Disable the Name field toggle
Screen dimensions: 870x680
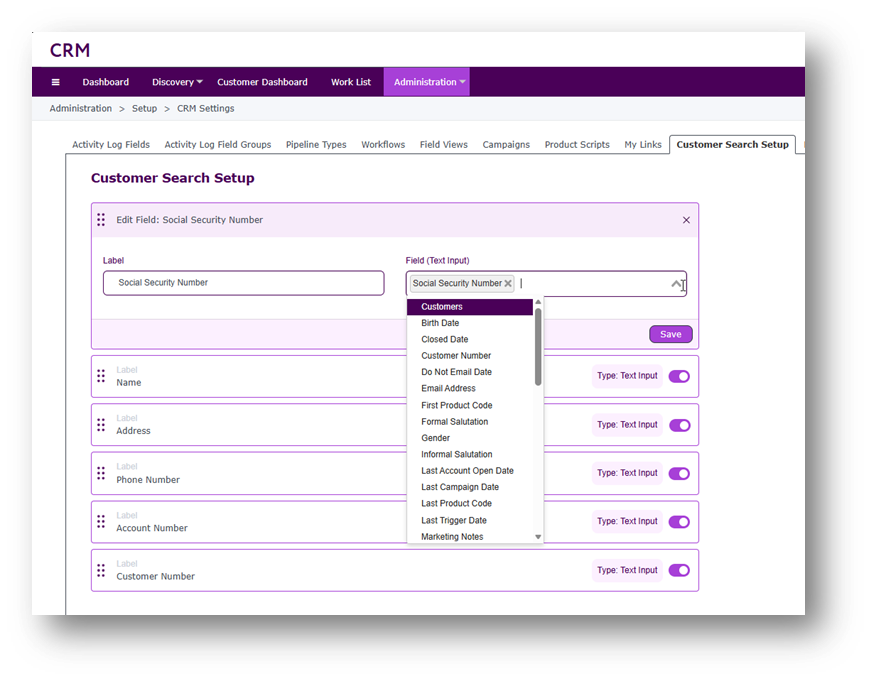679,376
